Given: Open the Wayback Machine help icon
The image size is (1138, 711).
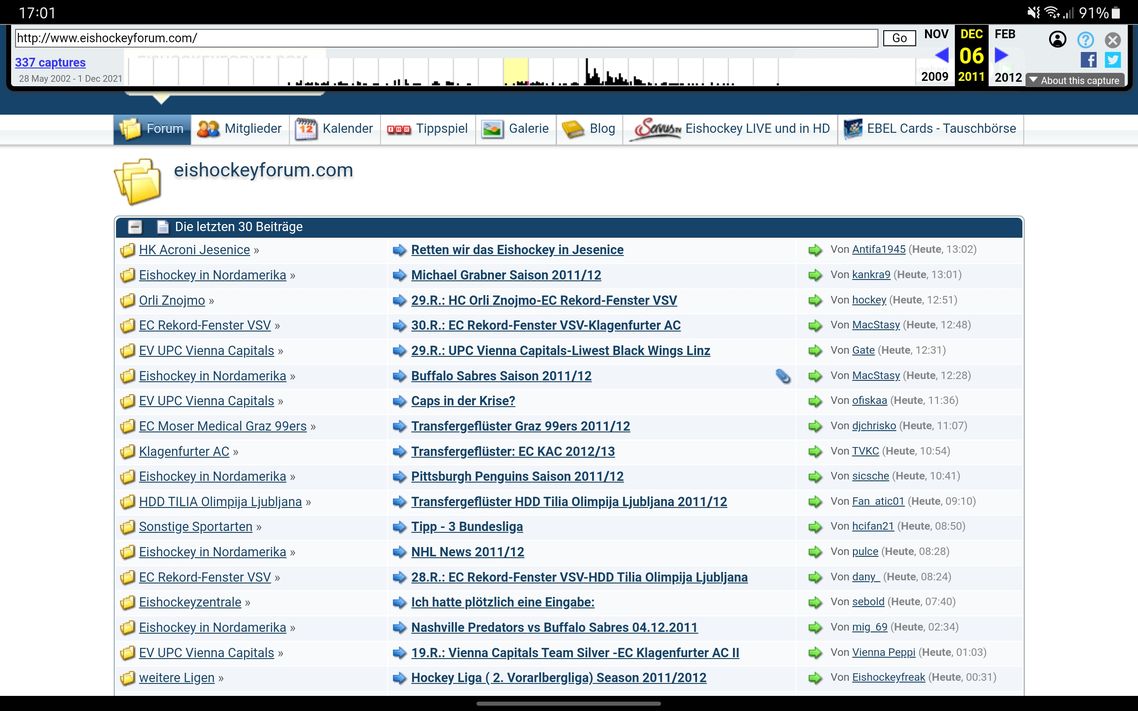Looking at the screenshot, I should 1085,40.
